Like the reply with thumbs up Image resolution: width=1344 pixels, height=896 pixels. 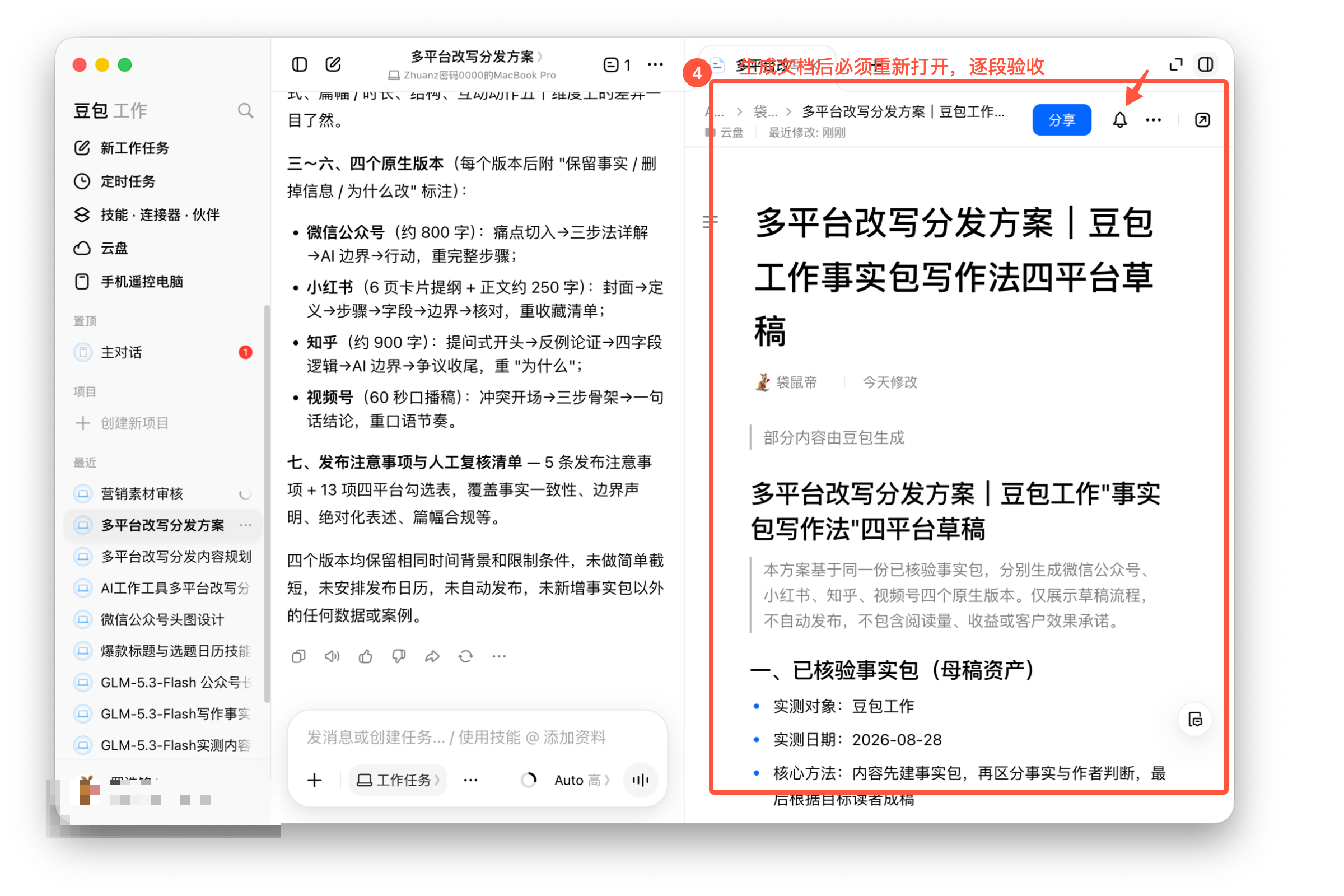(x=366, y=656)
